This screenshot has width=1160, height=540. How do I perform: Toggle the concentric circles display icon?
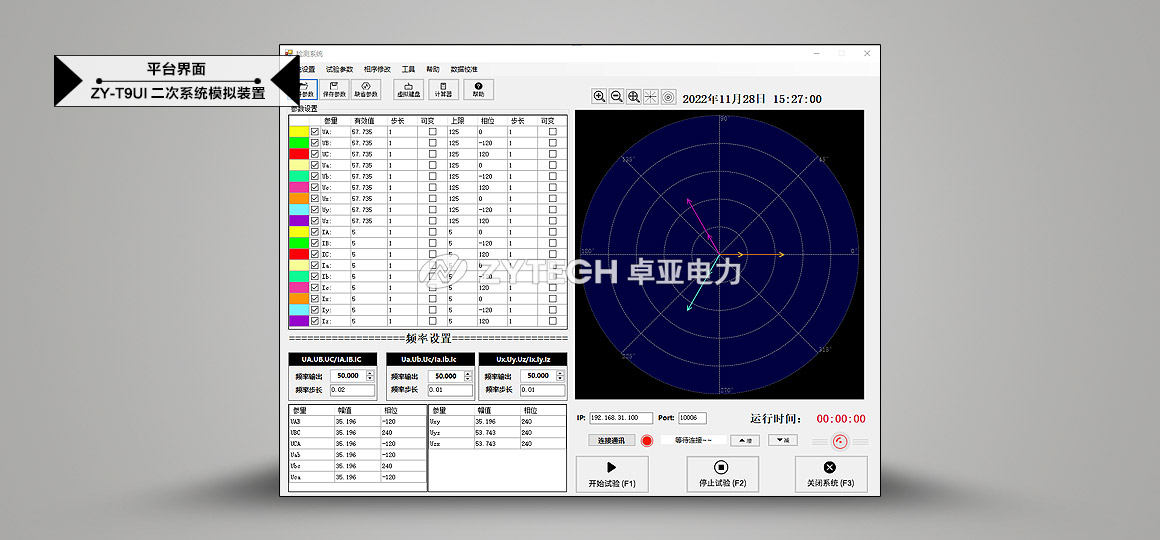click(x=668, y=97)
